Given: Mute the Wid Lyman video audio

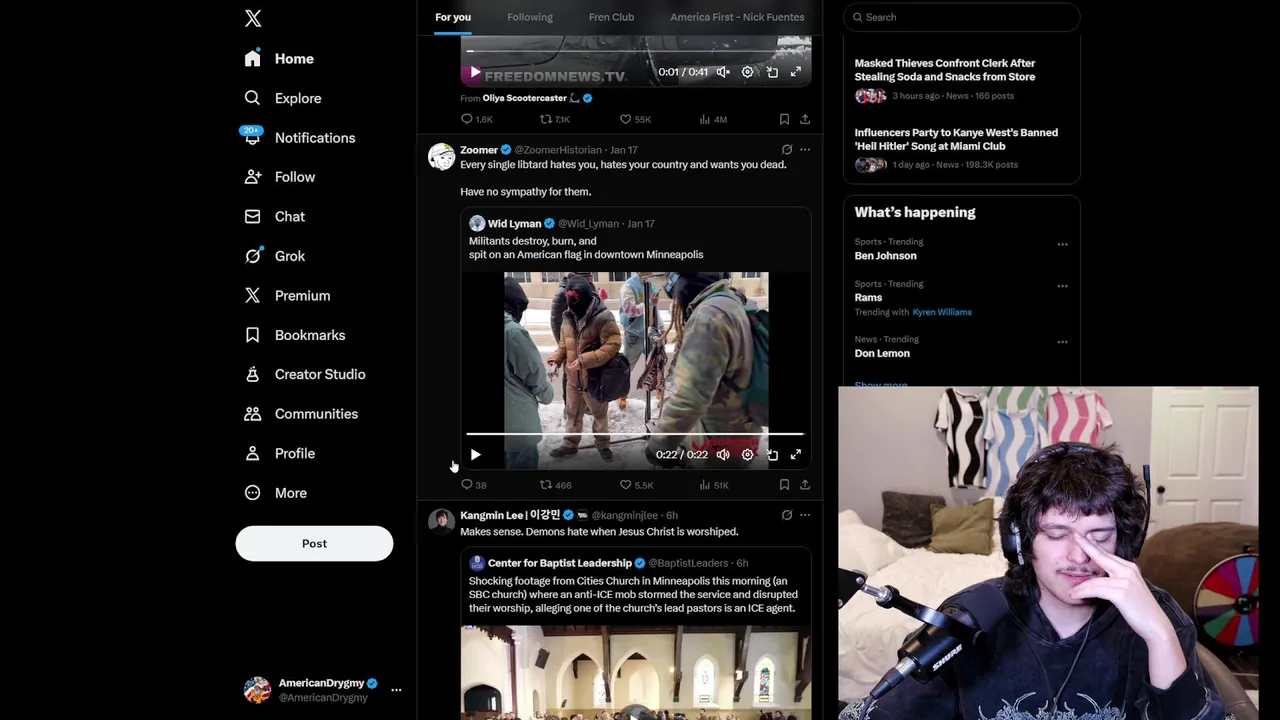Looking at the screenshot, I should click(x=723, y=455).
